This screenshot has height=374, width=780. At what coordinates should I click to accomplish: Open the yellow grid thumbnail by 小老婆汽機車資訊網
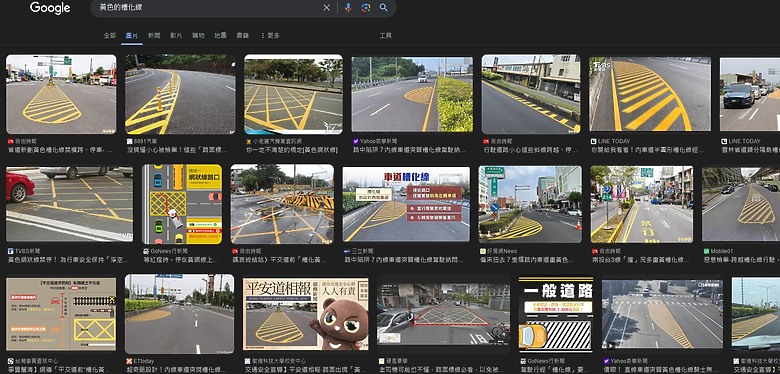293,94
